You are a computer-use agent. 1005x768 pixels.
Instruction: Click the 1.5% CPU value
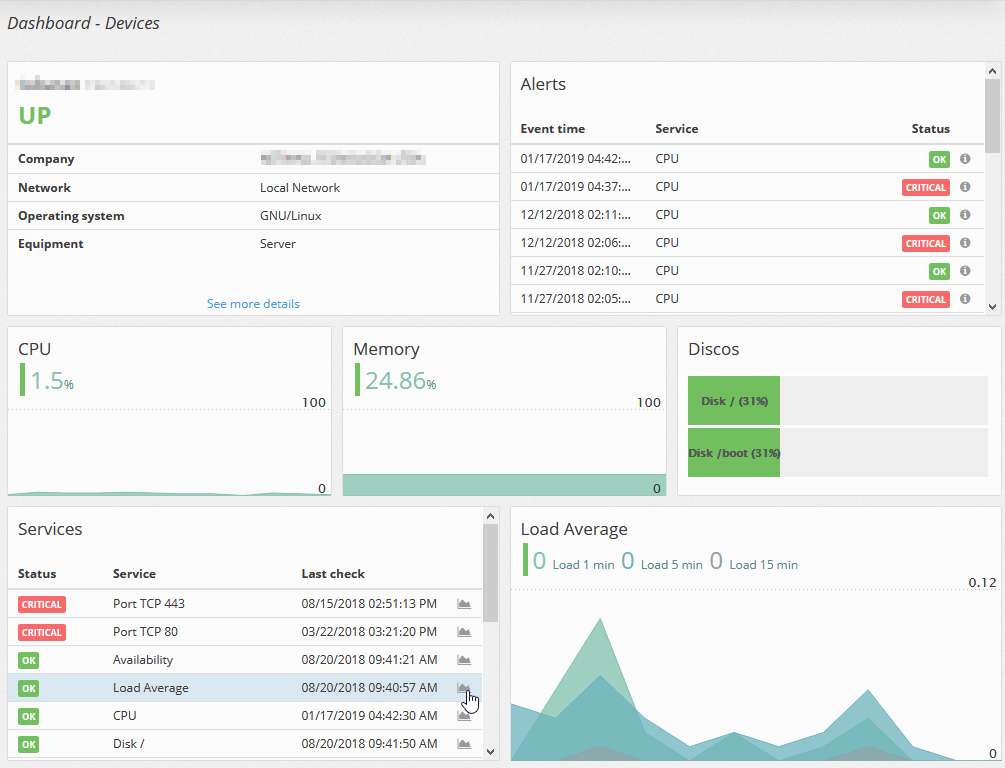52,381
